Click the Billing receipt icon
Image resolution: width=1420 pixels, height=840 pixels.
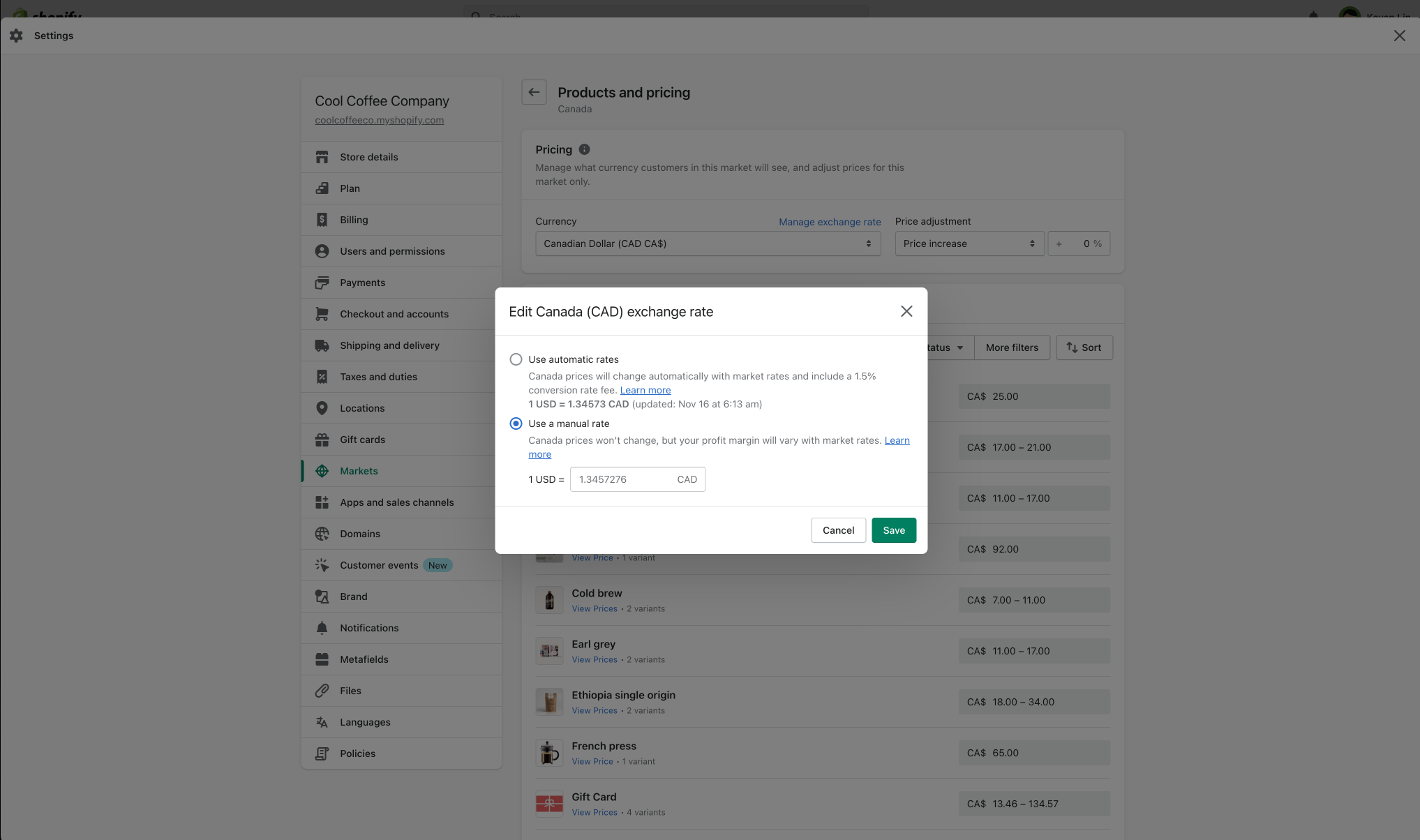(x=322, y=220)
